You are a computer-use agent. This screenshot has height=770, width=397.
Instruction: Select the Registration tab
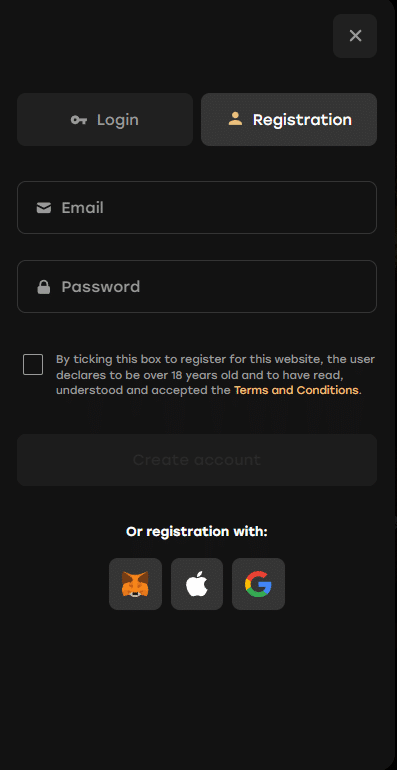point(289,119)
